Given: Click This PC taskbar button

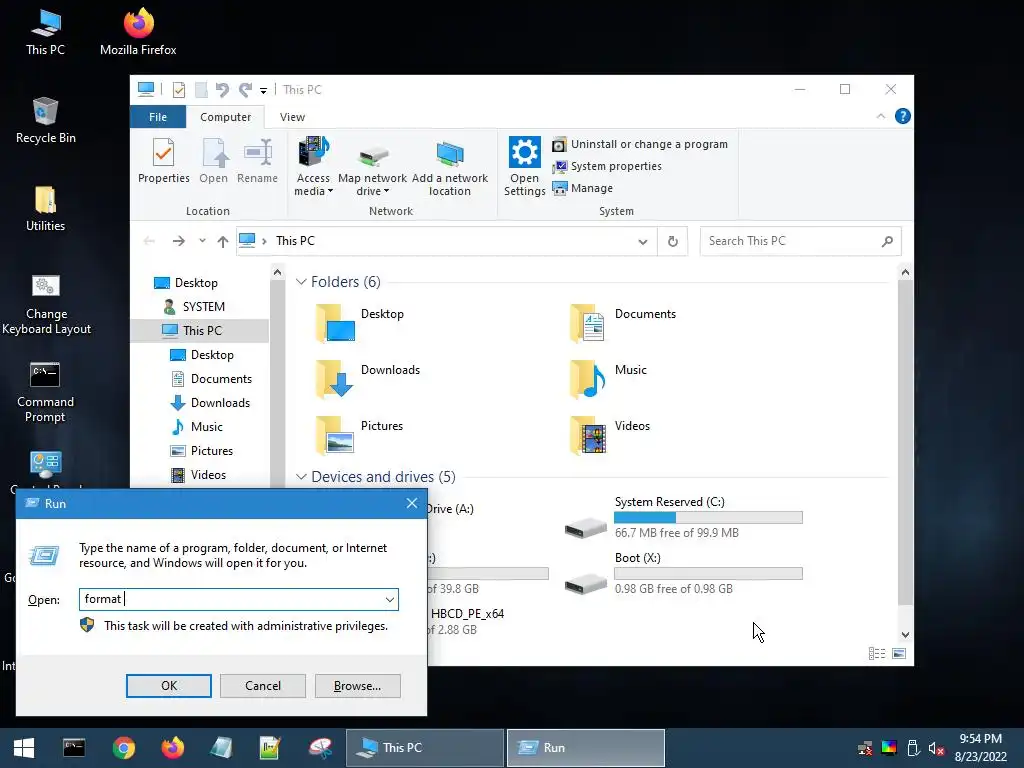Looking at the screenshot, I should [x=425, y=748].
